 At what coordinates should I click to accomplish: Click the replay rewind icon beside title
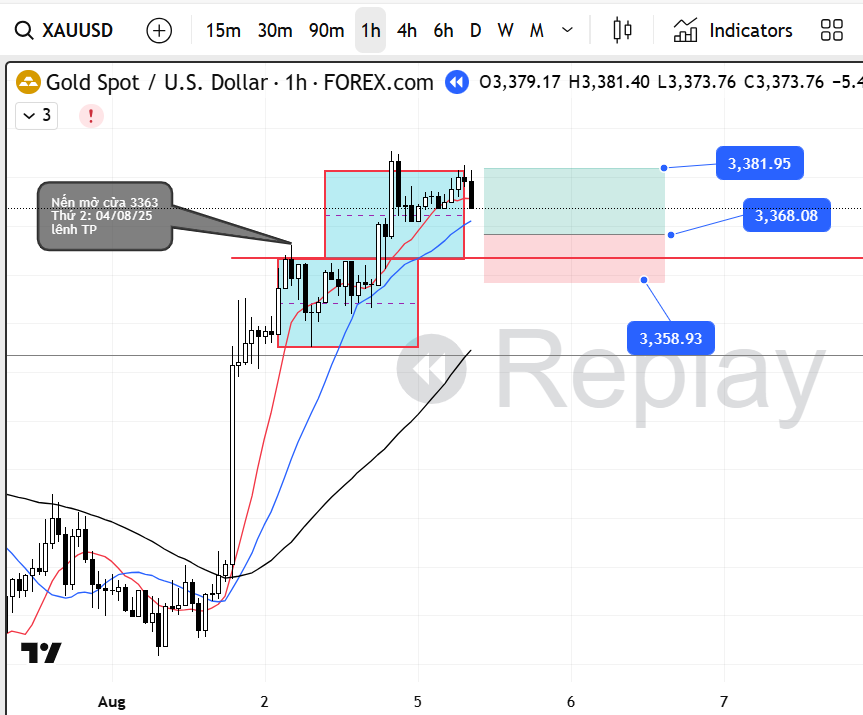(x=457, y=82)
